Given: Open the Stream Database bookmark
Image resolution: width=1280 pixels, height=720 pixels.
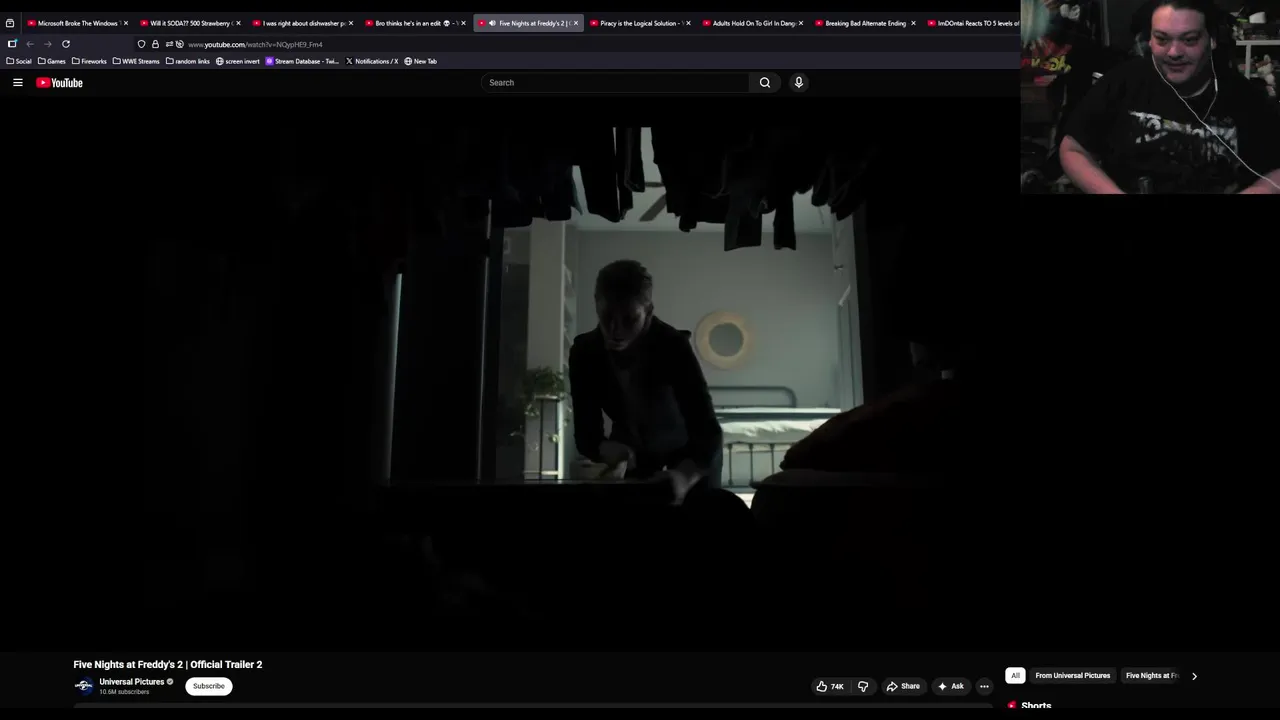Looking at the screenshot, I should (302, 61).
